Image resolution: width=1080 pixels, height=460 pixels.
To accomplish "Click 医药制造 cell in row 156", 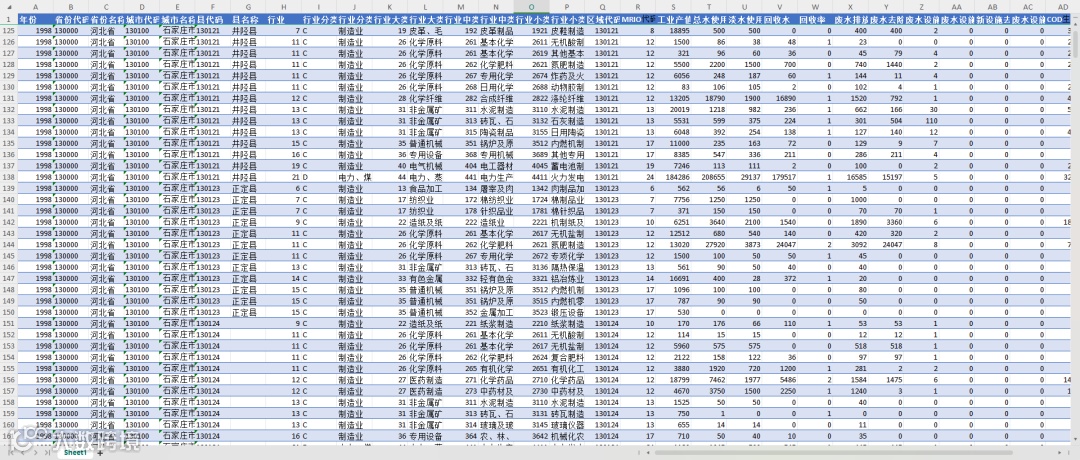I will [x=426, y=379].
